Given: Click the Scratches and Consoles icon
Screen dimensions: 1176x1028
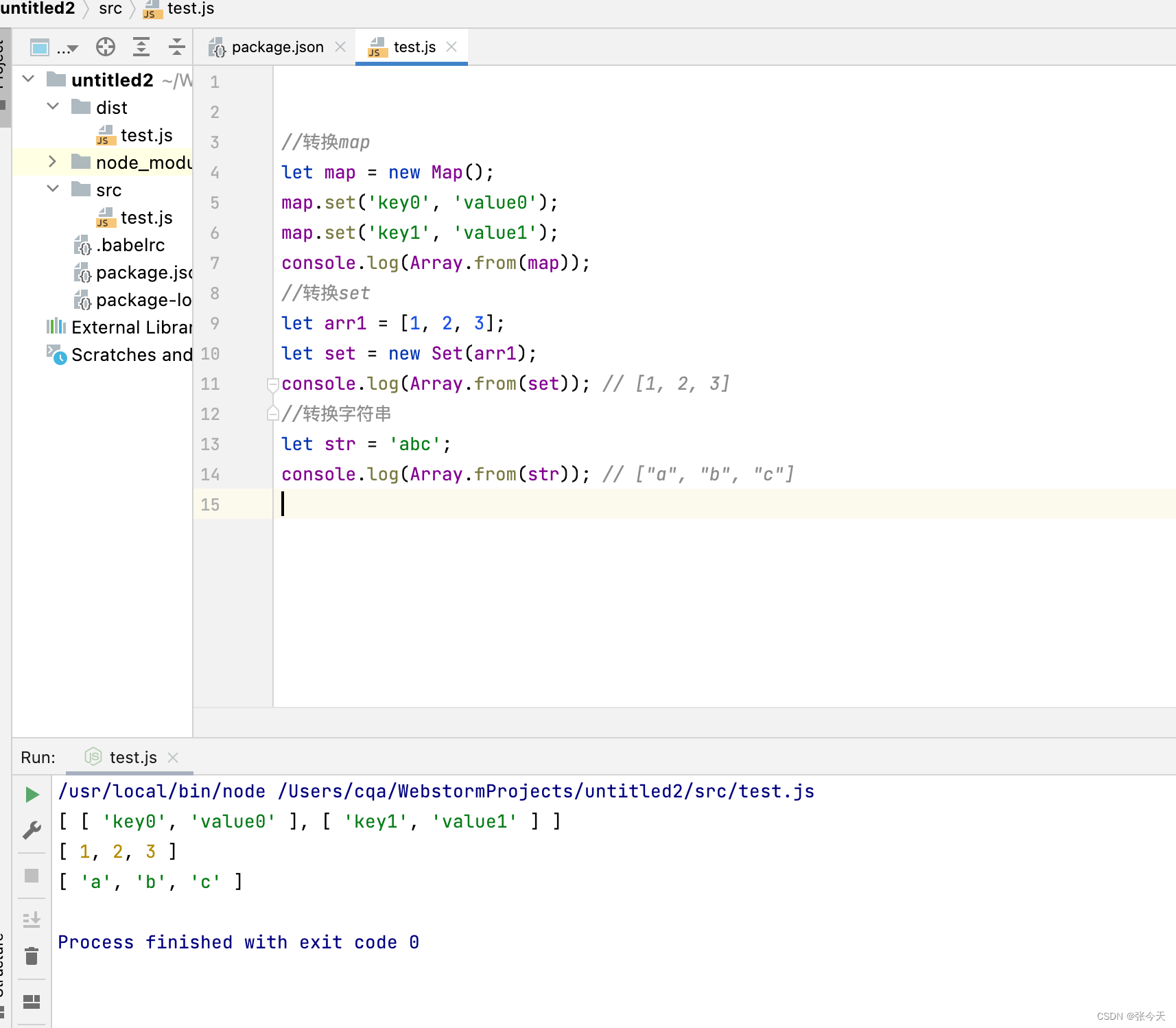Looking at the screenshot, I should pyautogui.click(x=56, y=355).
